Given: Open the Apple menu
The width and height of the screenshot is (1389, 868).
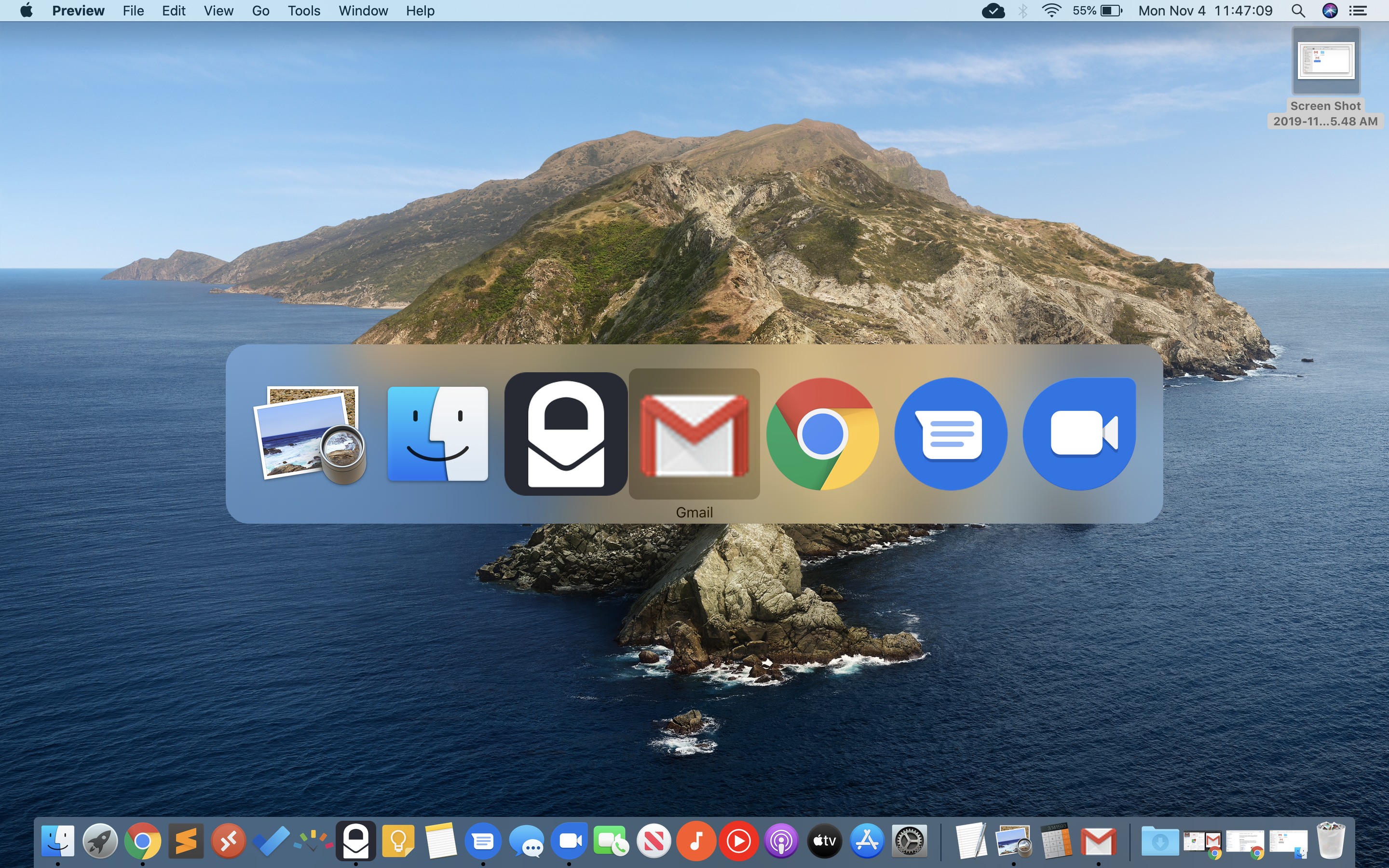Looking at the screenshot, I should pos(26,10).
